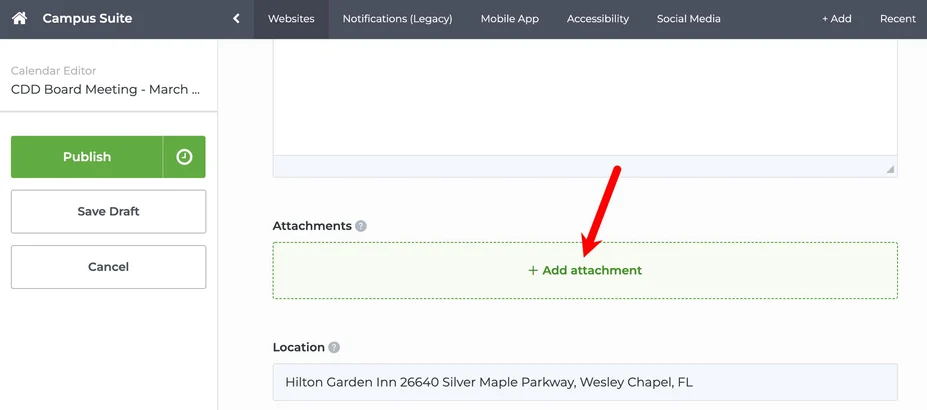Collapse the sidebar with the left chevron
Viewport: 927px width, 410px height.
pyautogui.click(x=236, y=19)
